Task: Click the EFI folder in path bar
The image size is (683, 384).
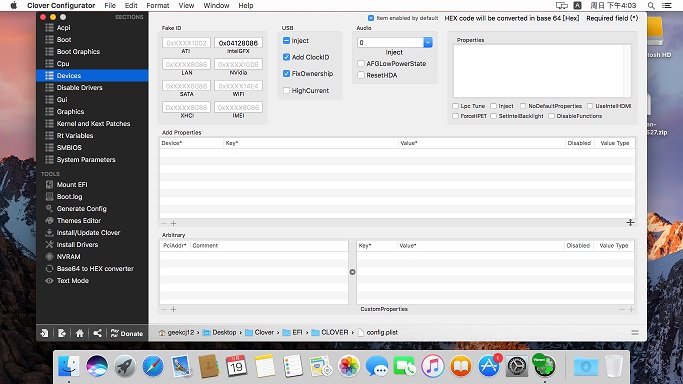Action: [293, 332]
